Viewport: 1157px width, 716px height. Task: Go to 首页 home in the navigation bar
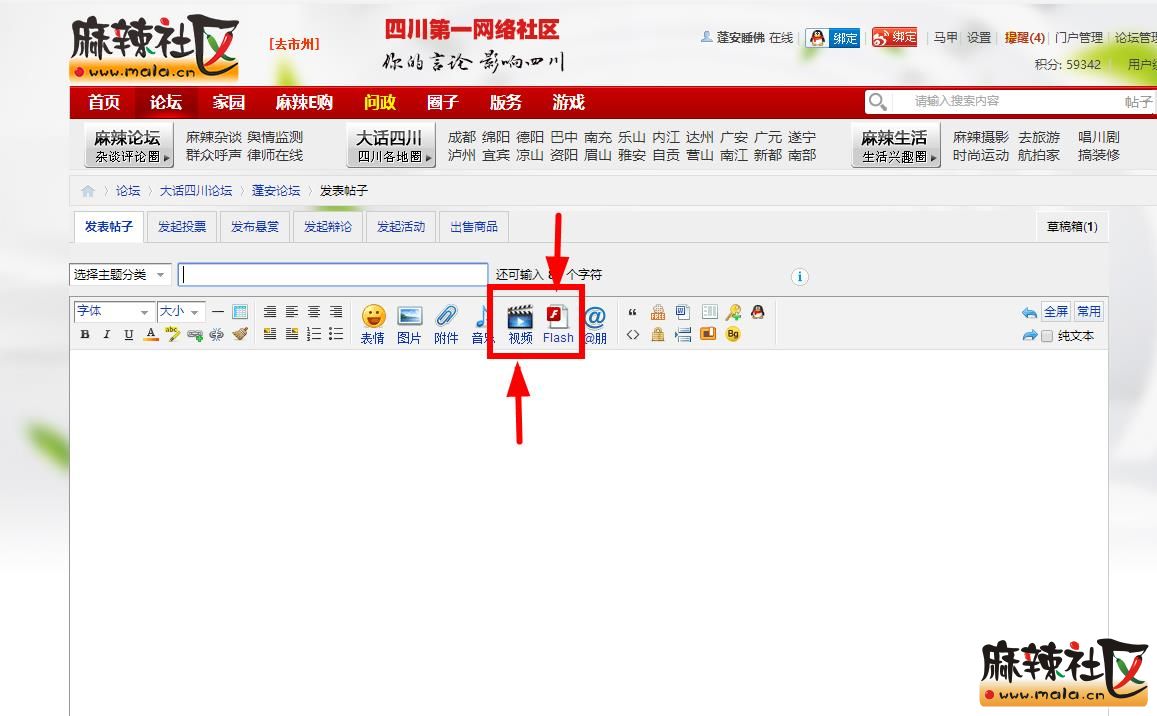103,102
